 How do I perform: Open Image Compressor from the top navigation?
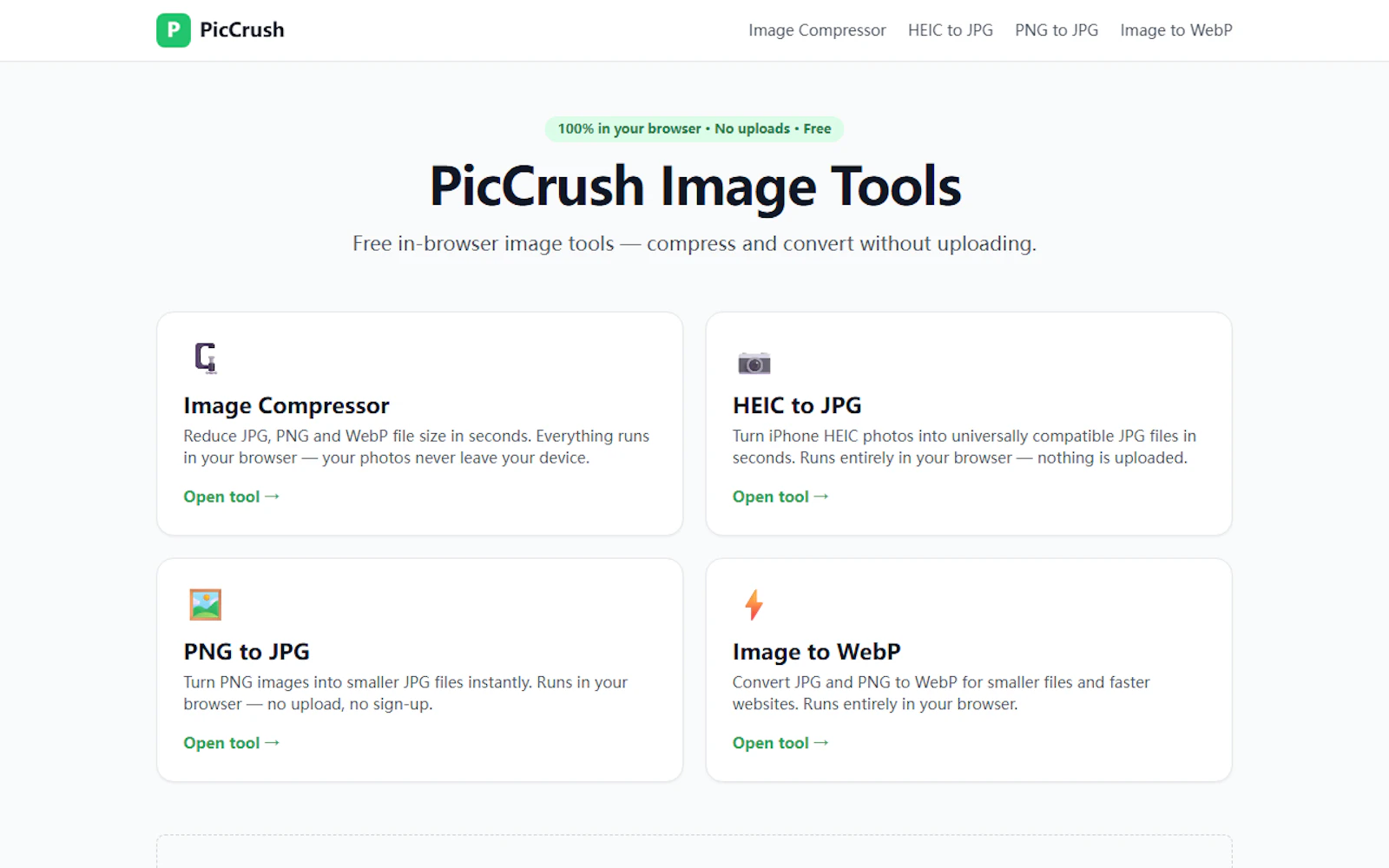click(817, 30)
